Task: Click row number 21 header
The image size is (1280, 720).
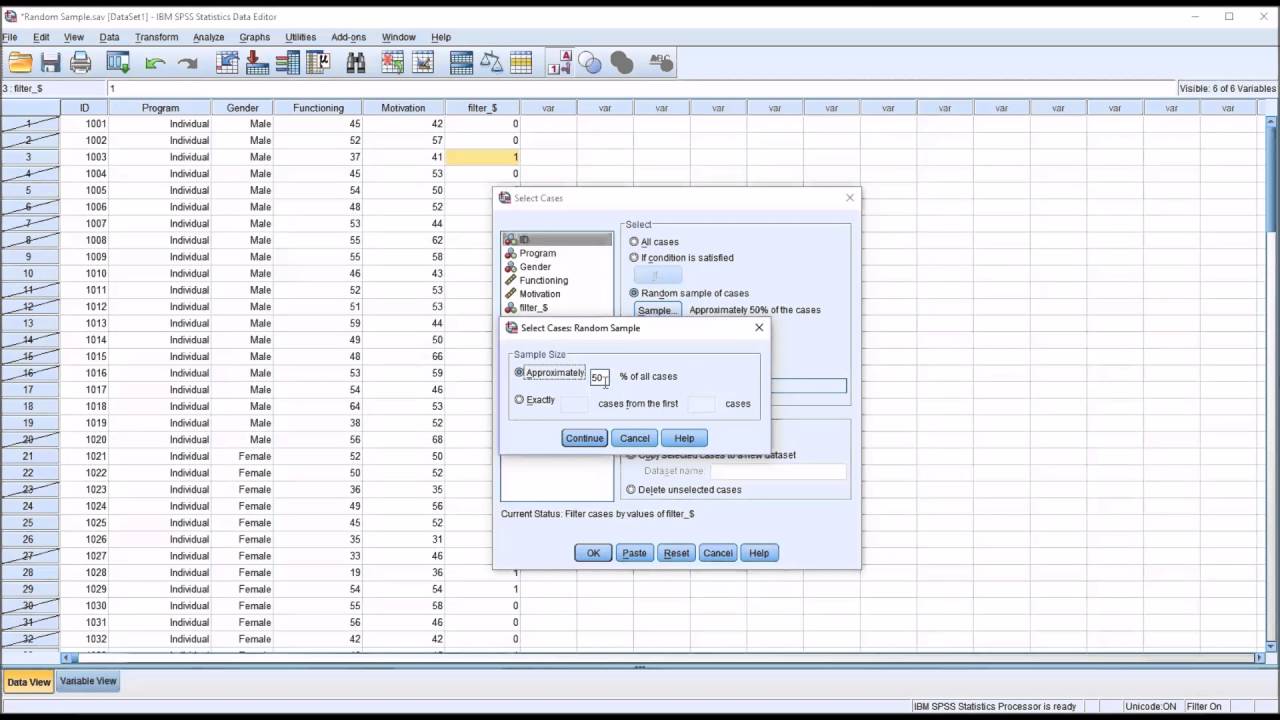Action: (29, 456)
